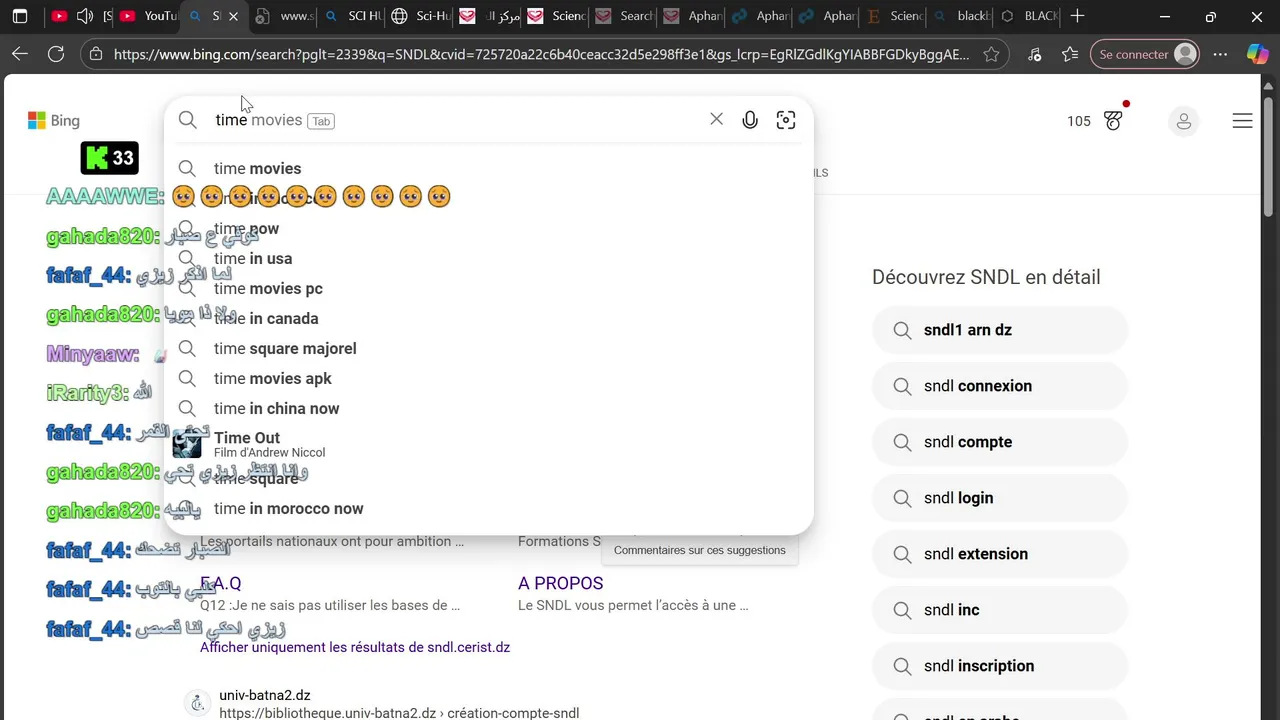Click search icon beside sndl login
1280x720 pixels.
(902, 498)
